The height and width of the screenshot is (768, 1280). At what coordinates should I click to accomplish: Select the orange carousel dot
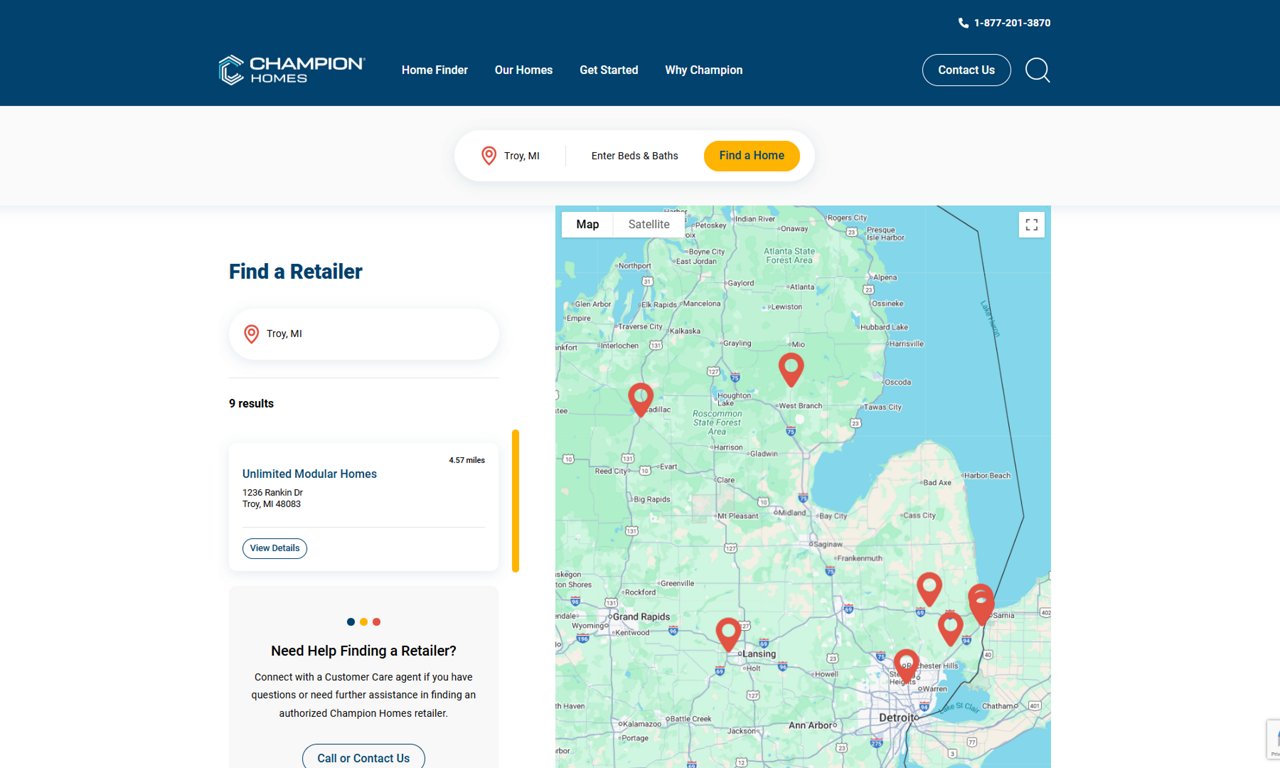pyautogui.click(x=363, y=621)
